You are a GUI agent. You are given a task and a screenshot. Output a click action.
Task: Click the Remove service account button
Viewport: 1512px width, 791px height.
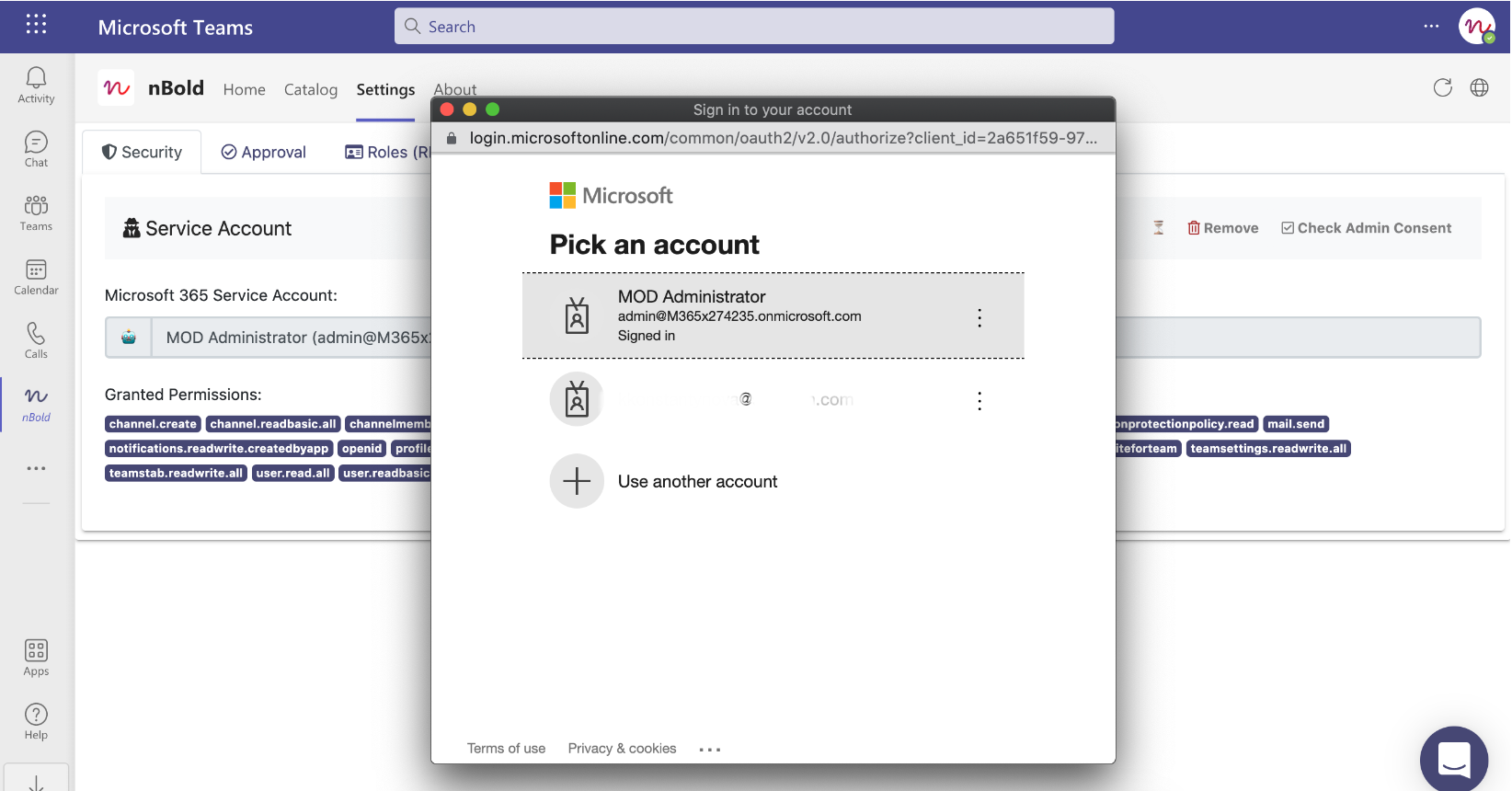point(1222,228)
